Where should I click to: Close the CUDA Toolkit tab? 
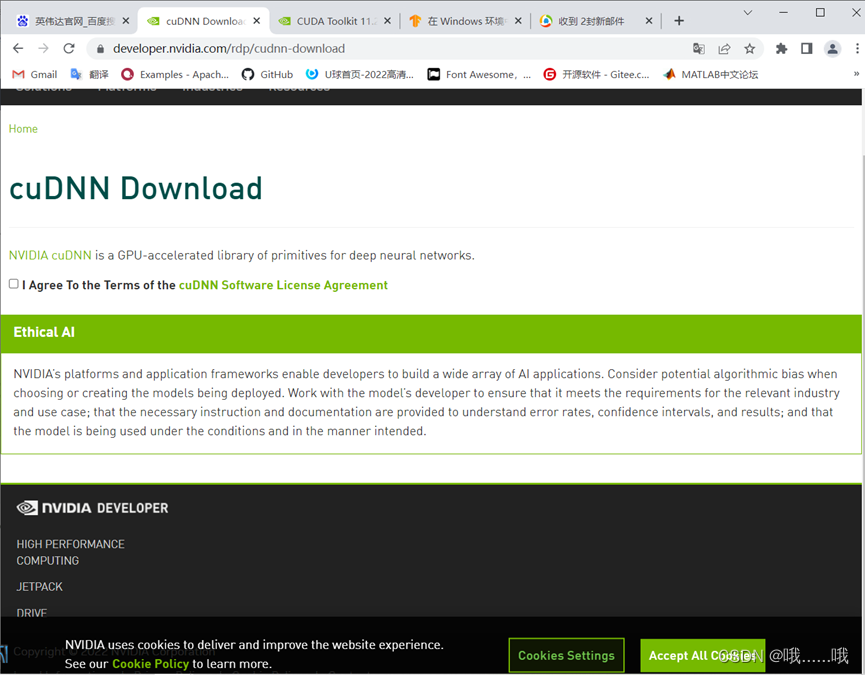387,21
